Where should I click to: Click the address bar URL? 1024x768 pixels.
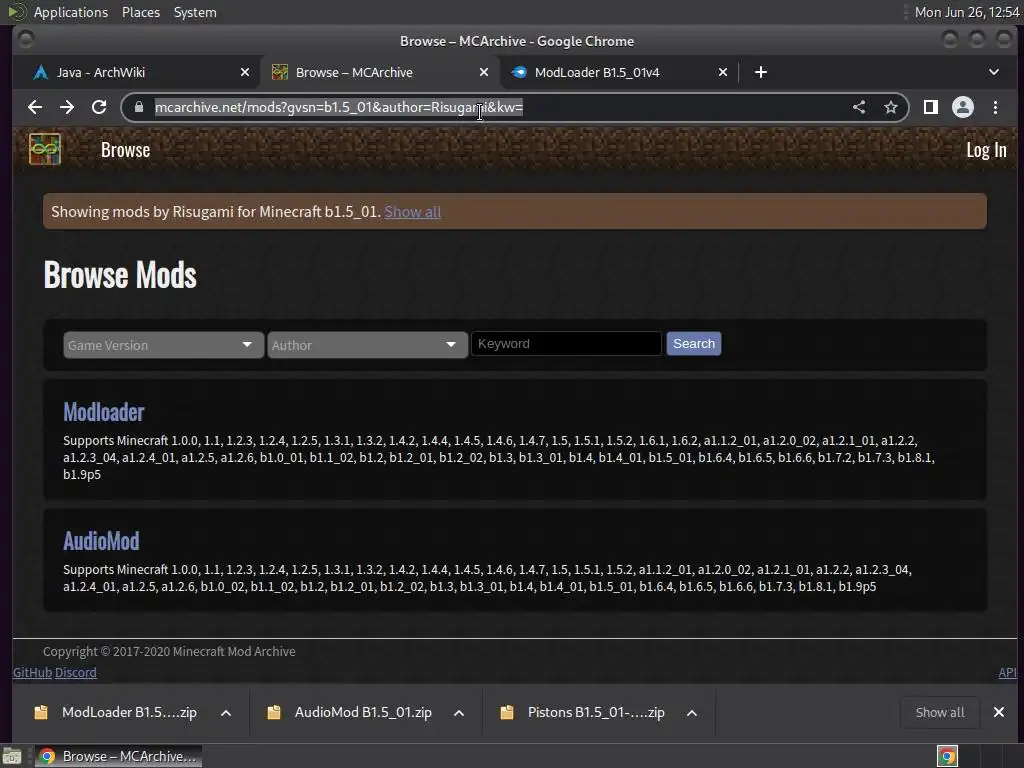coord(339,107)
